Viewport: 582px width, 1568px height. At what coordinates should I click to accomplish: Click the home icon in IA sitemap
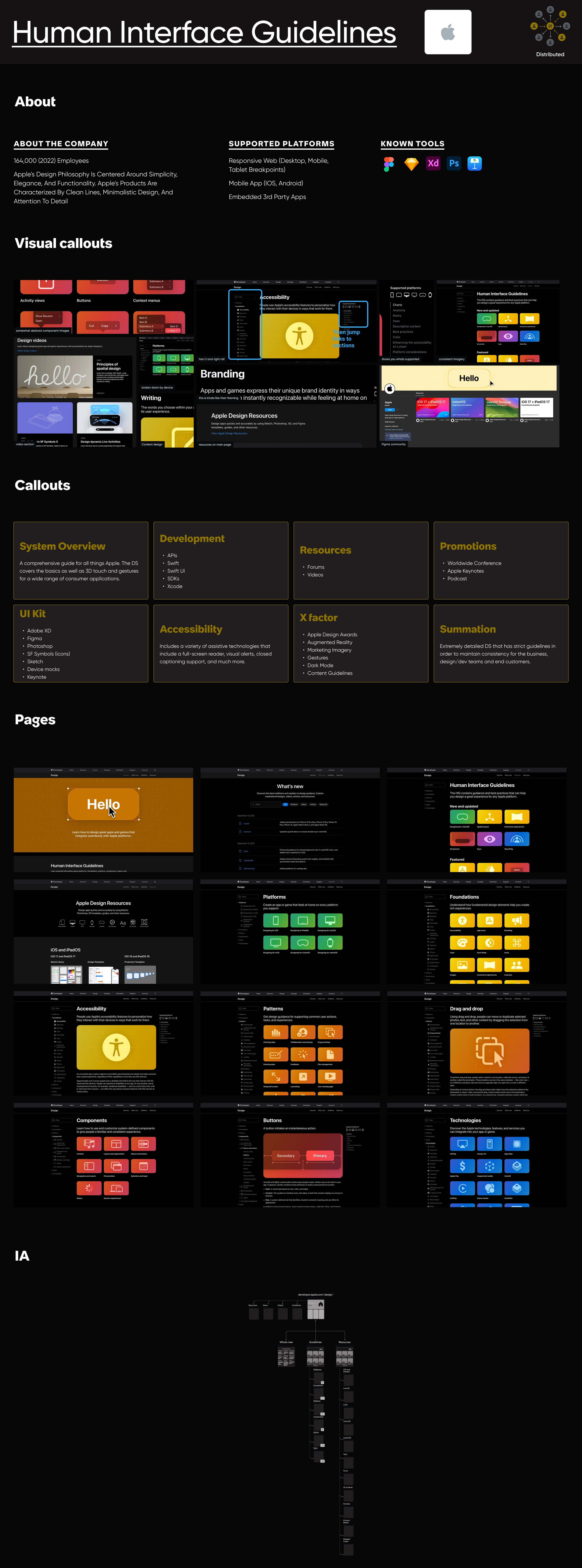321,1304
